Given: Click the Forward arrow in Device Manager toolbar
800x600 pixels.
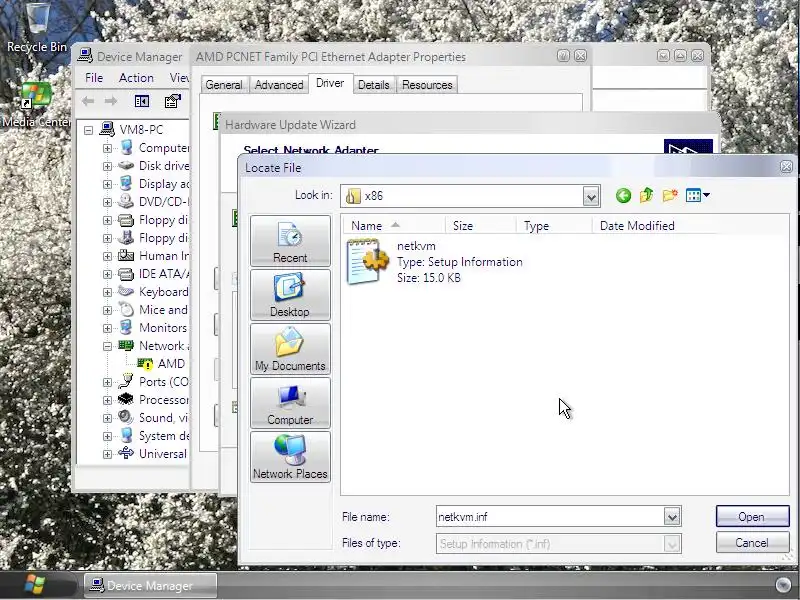Looking at the screenshot, I should 111,101.
